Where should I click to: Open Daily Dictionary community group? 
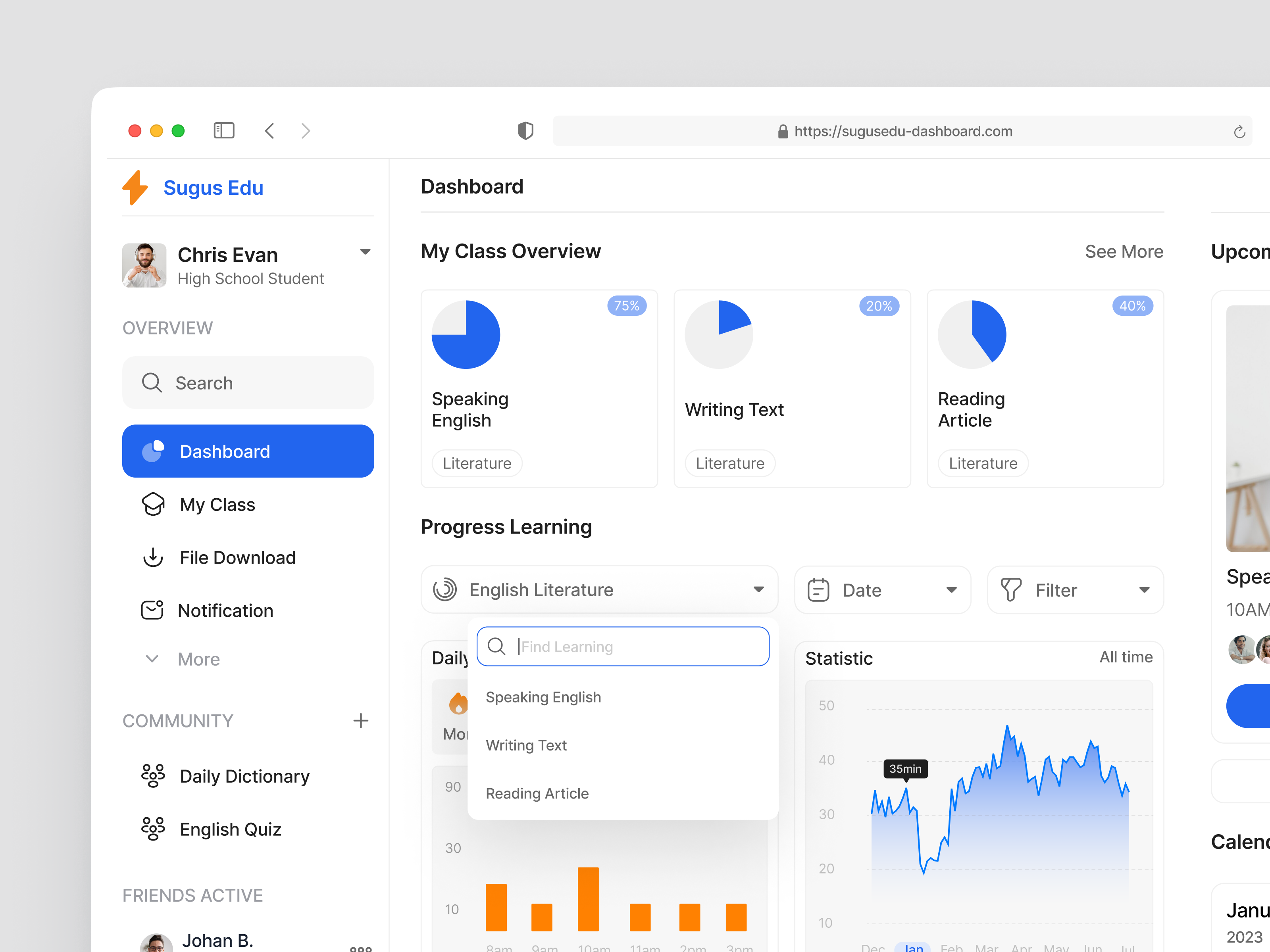coord(244,776)
